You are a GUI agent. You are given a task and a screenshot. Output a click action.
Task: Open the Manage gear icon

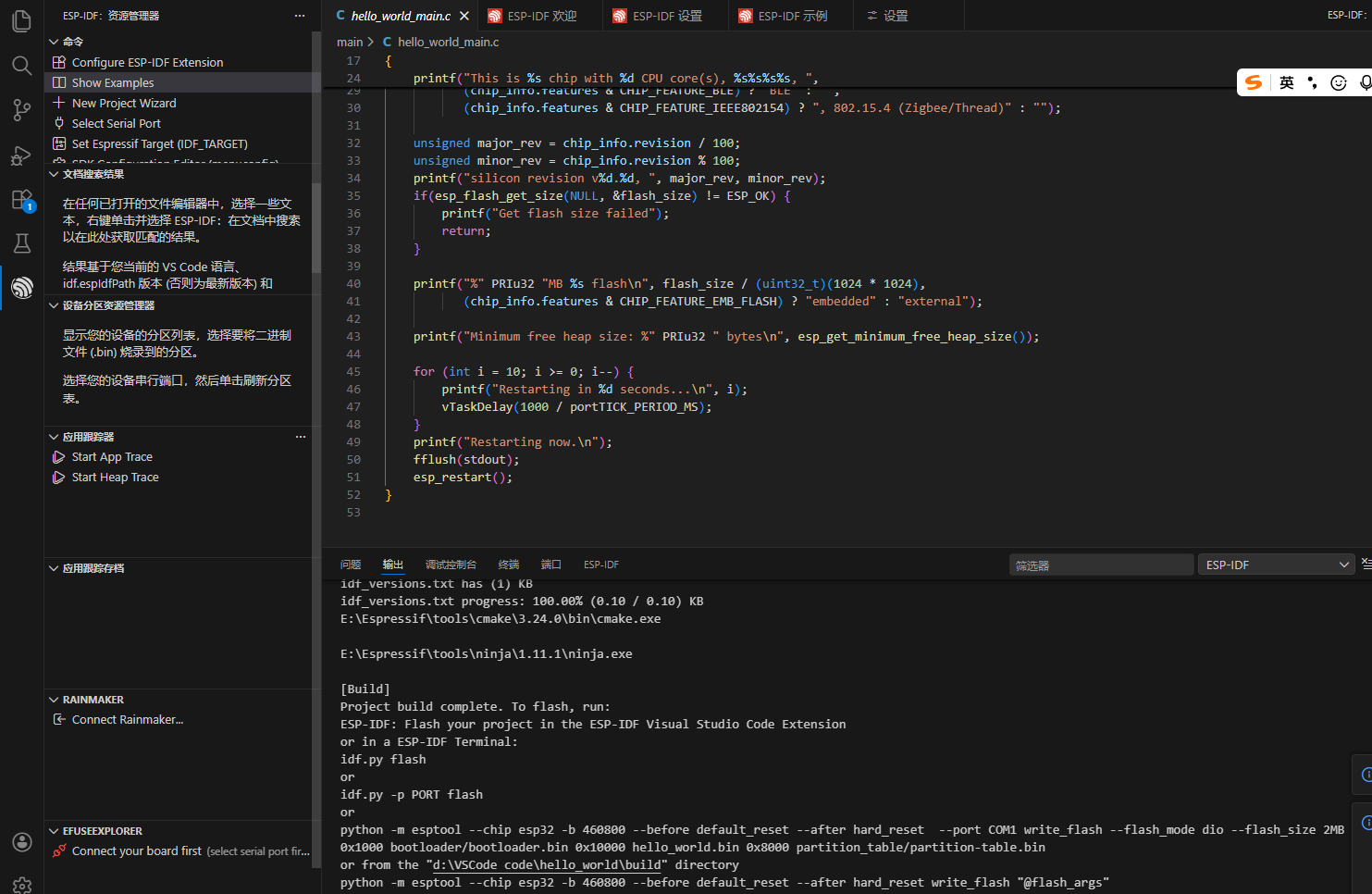(21, 884)
